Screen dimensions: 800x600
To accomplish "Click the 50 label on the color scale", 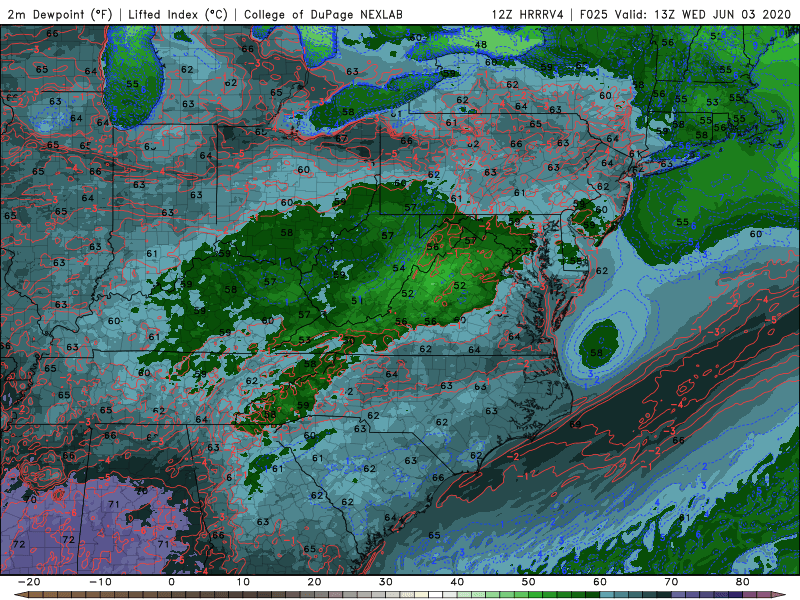I will (x=529, y=582).
